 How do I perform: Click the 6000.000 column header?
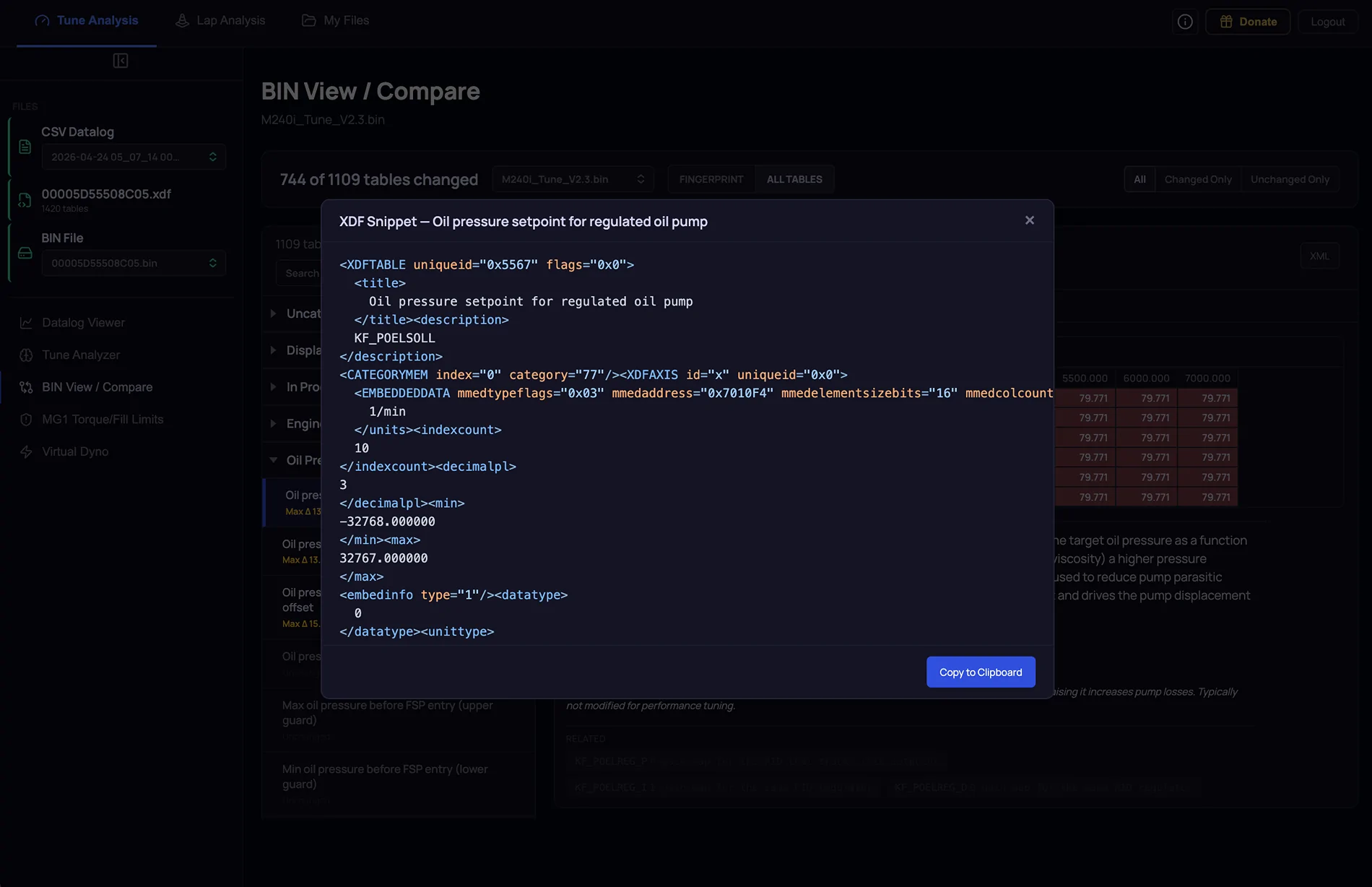[1146, 378]
